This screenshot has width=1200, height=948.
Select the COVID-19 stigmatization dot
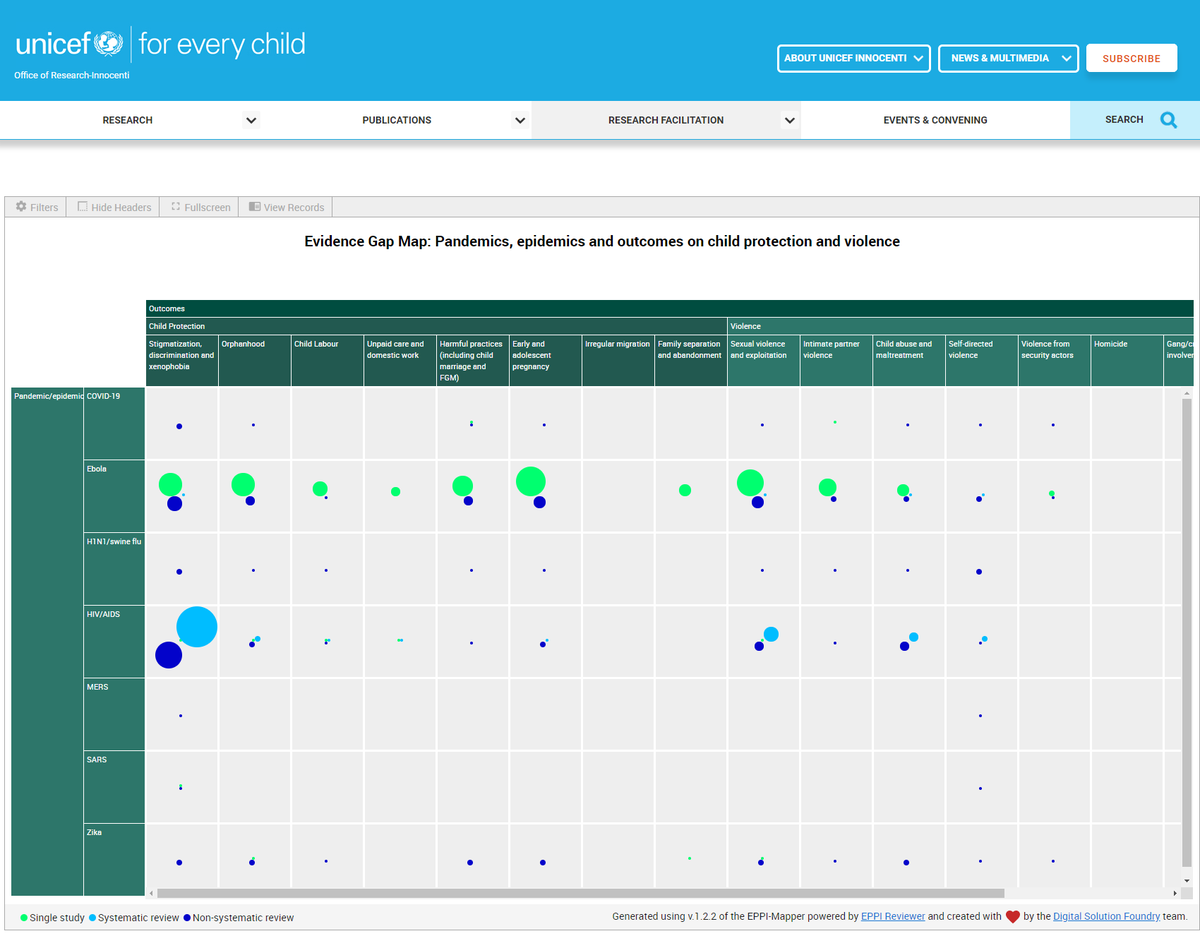(x=179, y=426)
